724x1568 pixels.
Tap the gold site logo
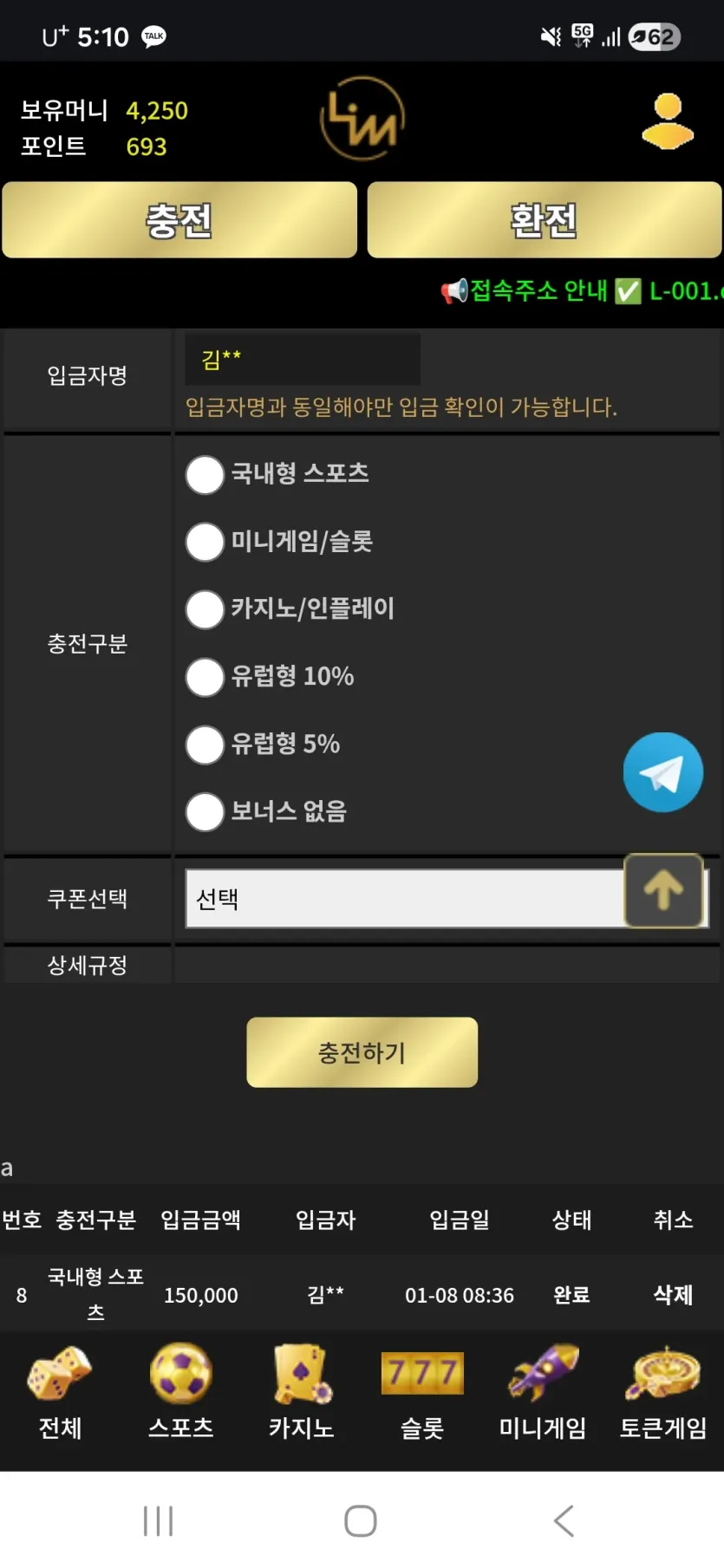coord(362,119)
